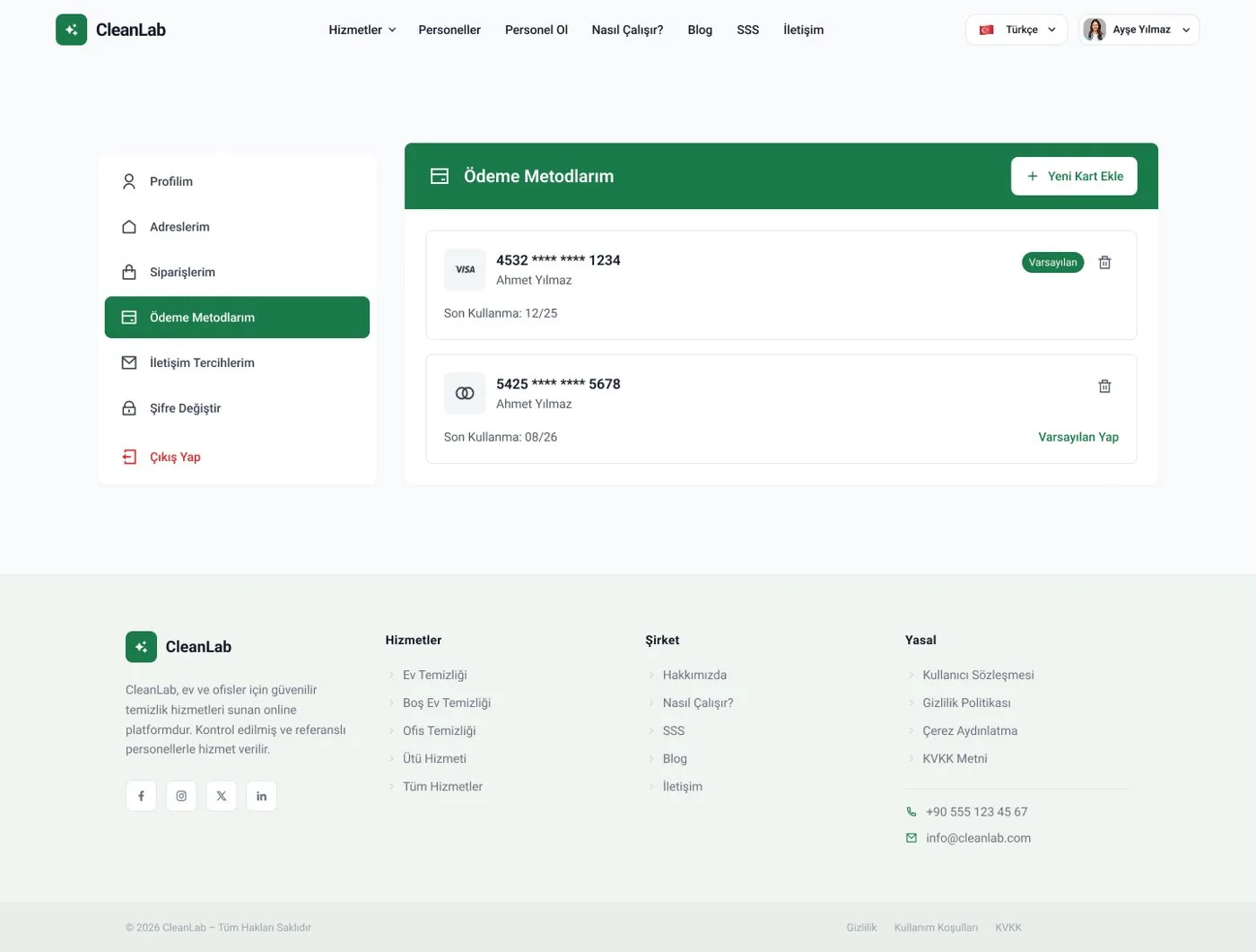
Task: Click the logout icon beside Çıkış Yap
Action: coord(129,457)
